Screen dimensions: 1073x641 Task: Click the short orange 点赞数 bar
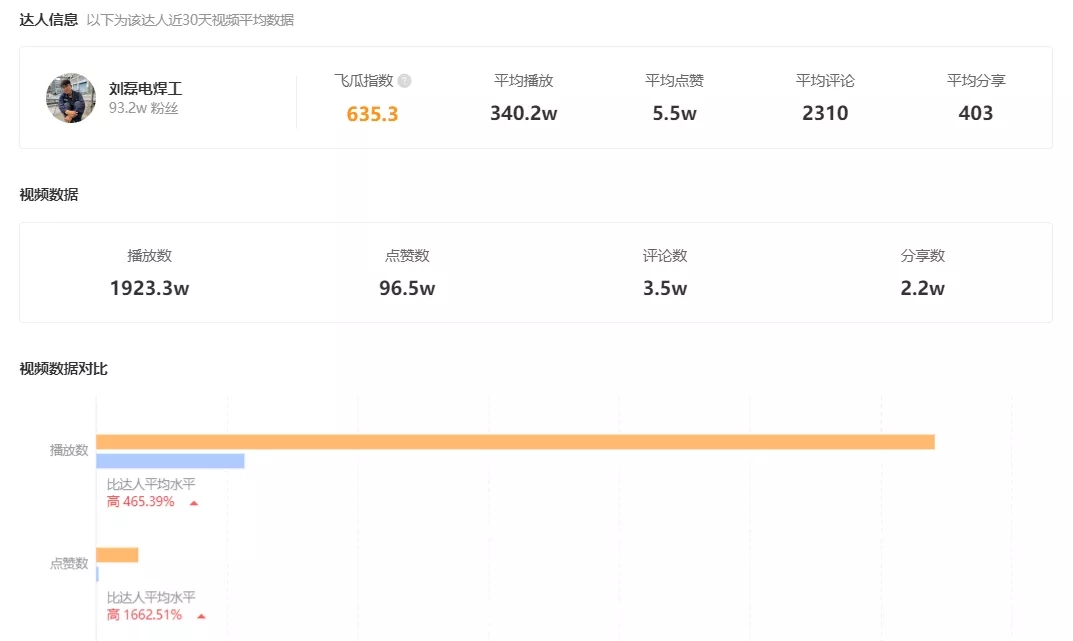point(118,553)
